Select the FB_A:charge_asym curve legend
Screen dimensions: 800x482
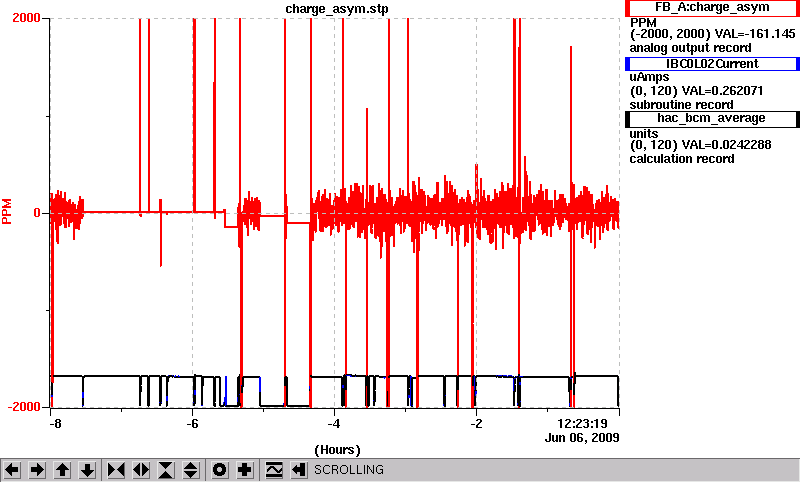tap(712, 8)
